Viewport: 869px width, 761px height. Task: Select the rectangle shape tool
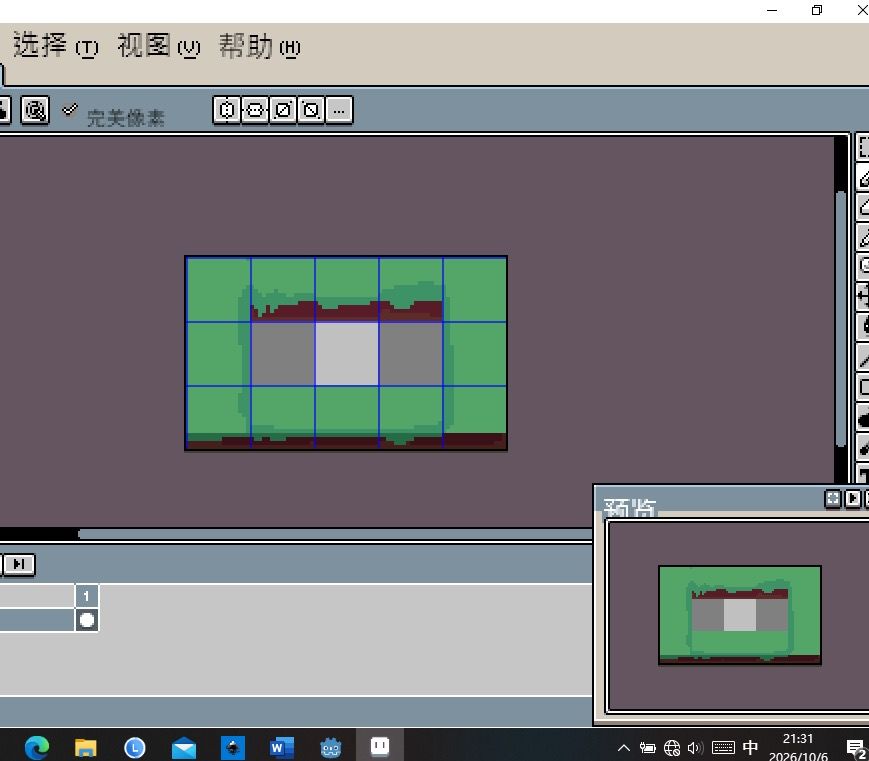tap(863, 387)
